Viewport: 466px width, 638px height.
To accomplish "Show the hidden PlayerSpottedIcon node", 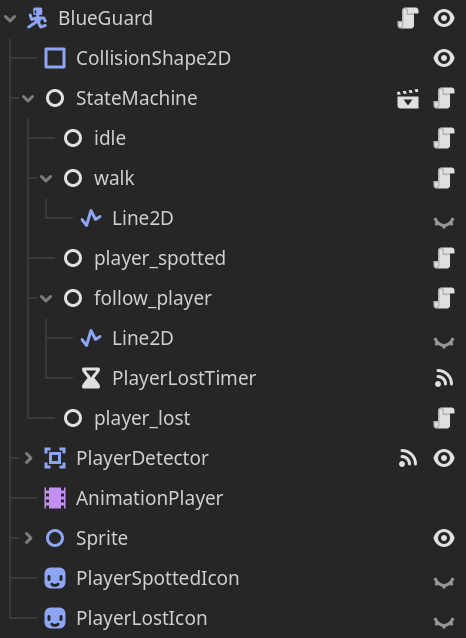I will tap(444, 582).
